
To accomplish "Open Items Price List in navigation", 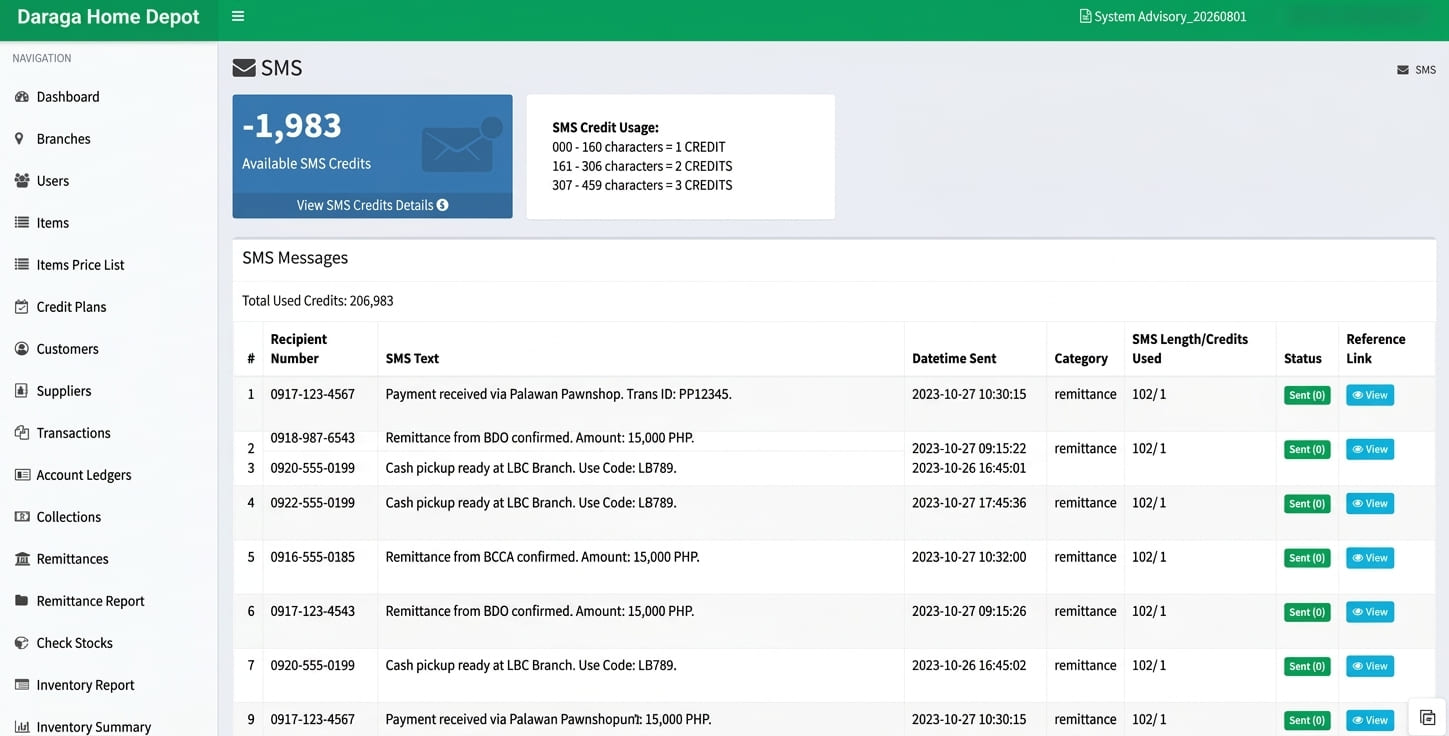I will click(81, 265).
